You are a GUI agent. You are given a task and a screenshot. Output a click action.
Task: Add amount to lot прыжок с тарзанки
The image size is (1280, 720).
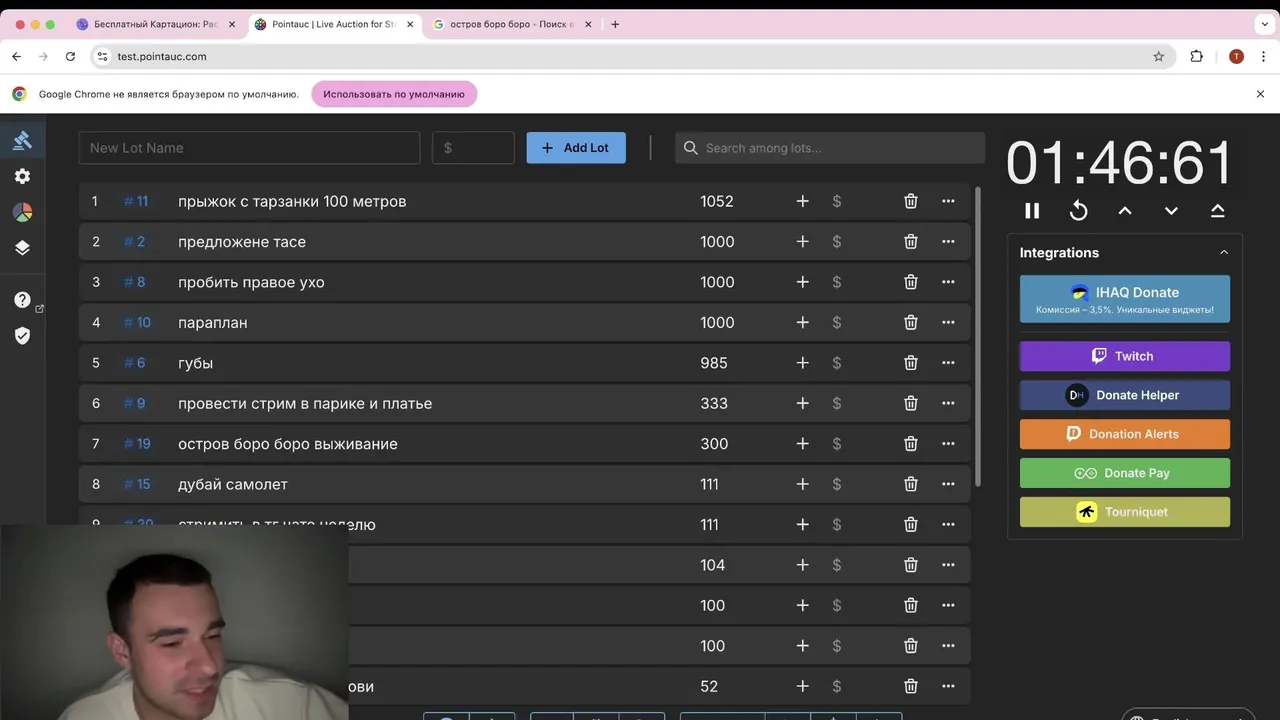click(x=802, y=201)
